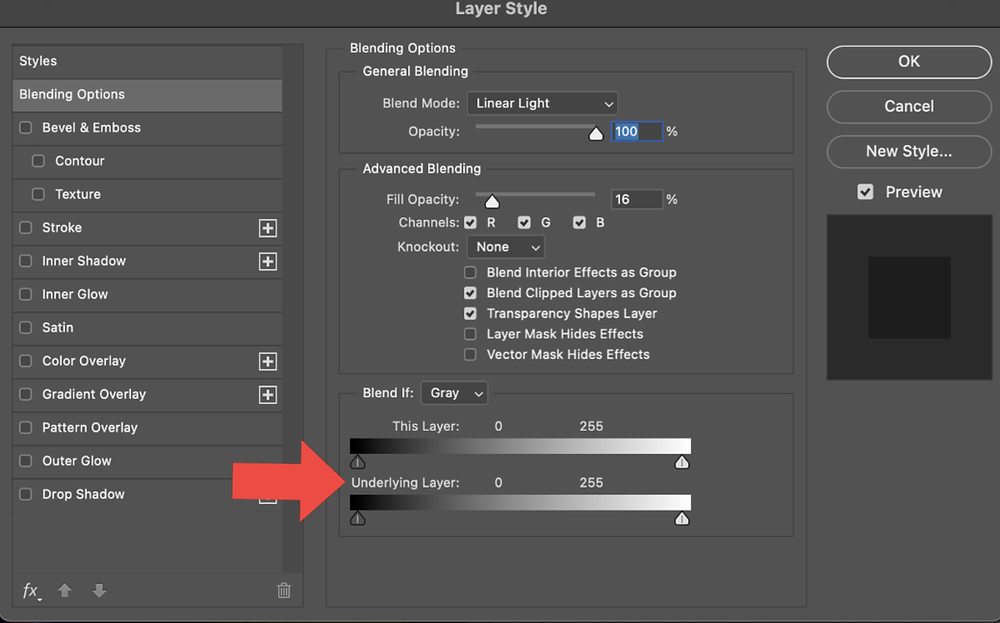1000x623 pixels.
Task: Open Inner Glow settings row label
Action: (75, 295)
